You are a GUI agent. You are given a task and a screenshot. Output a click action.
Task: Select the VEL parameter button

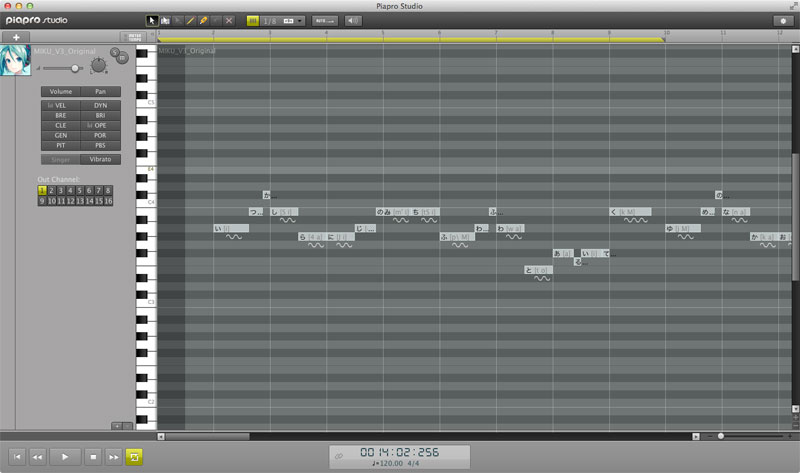tap(61, 106)
